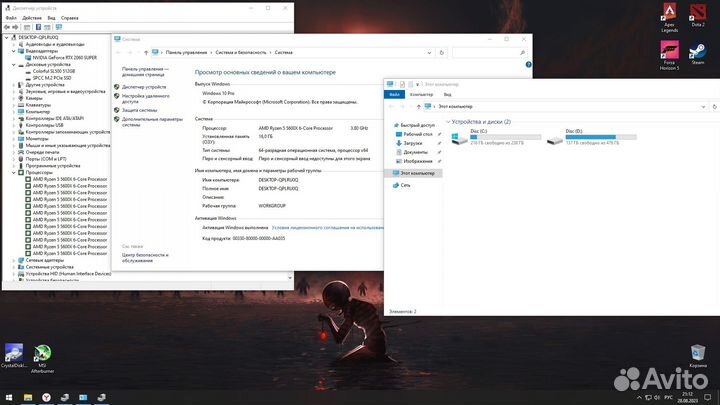Collapse the Устройства и диски group
Viewport: 720px width, 405px height.
pos(448,122)
